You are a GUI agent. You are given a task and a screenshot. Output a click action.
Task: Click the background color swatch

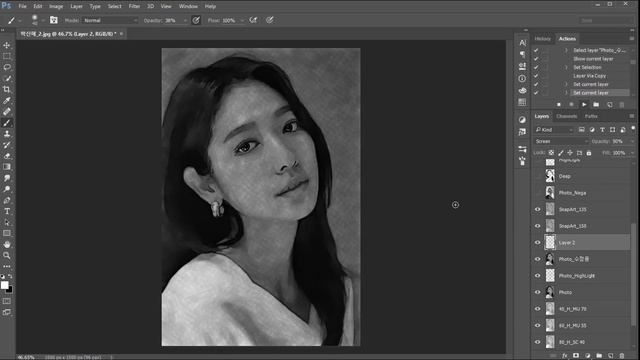[x=10, y=290]
